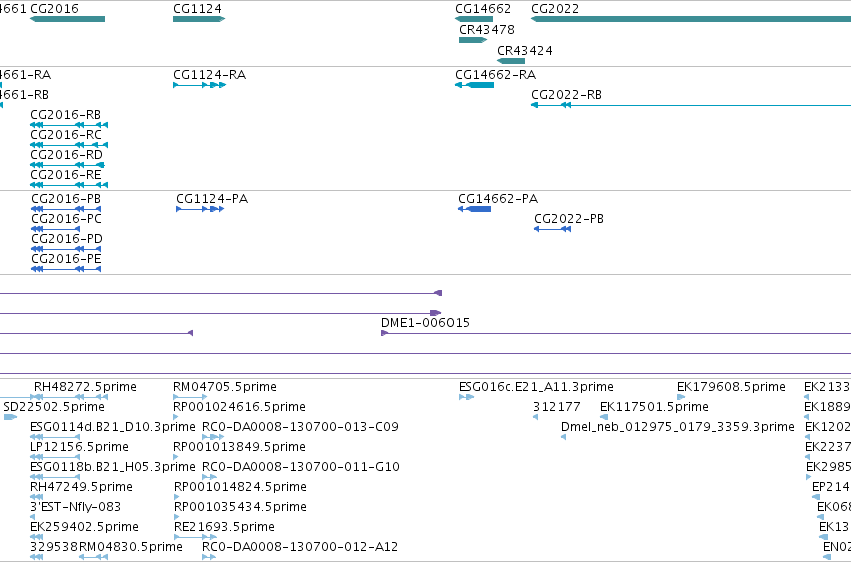Open the CR43478 gene label
Screen dimensions: 851x562
pyautogui.click(x=487, y=30)
